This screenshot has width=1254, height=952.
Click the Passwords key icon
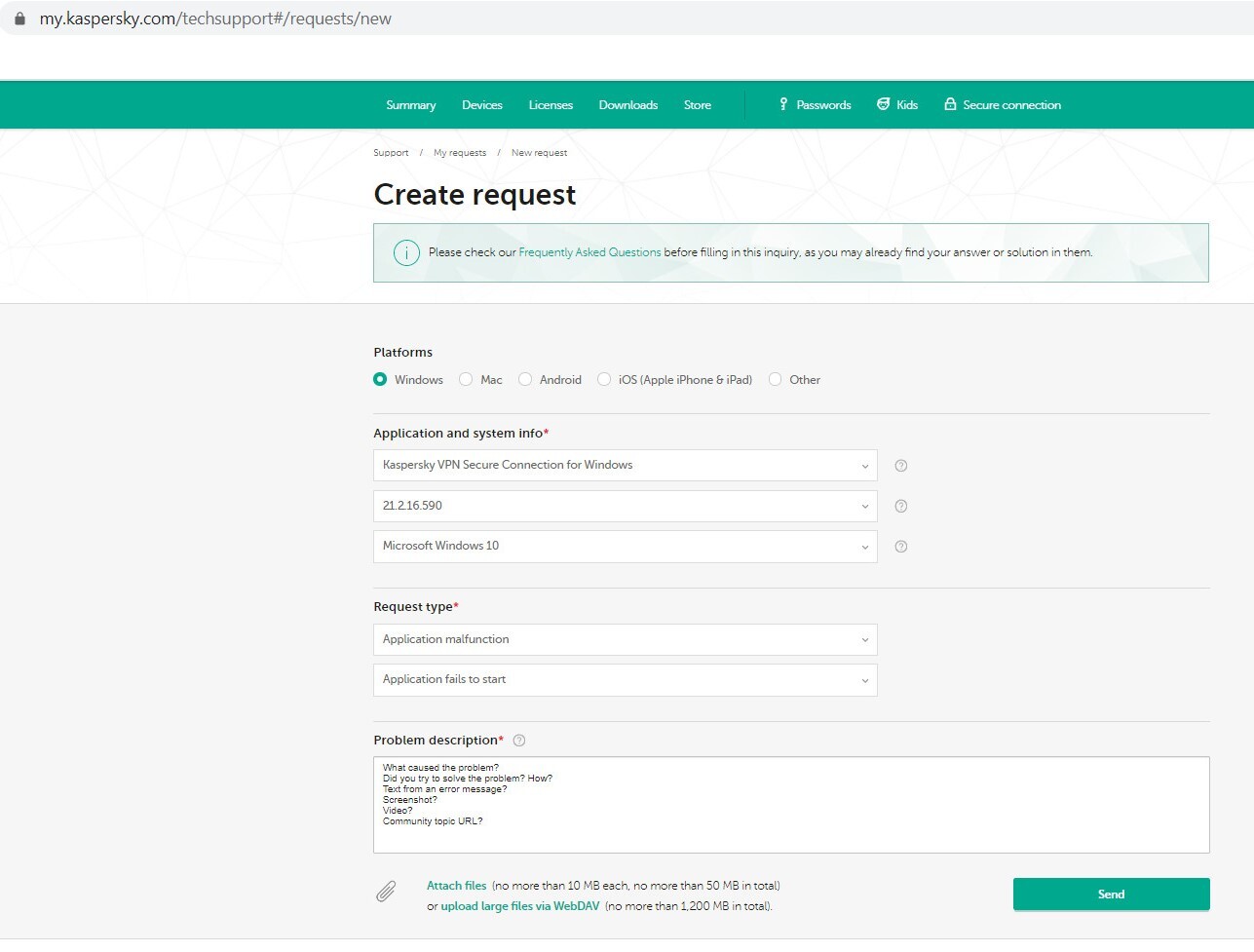click(783, 104)
